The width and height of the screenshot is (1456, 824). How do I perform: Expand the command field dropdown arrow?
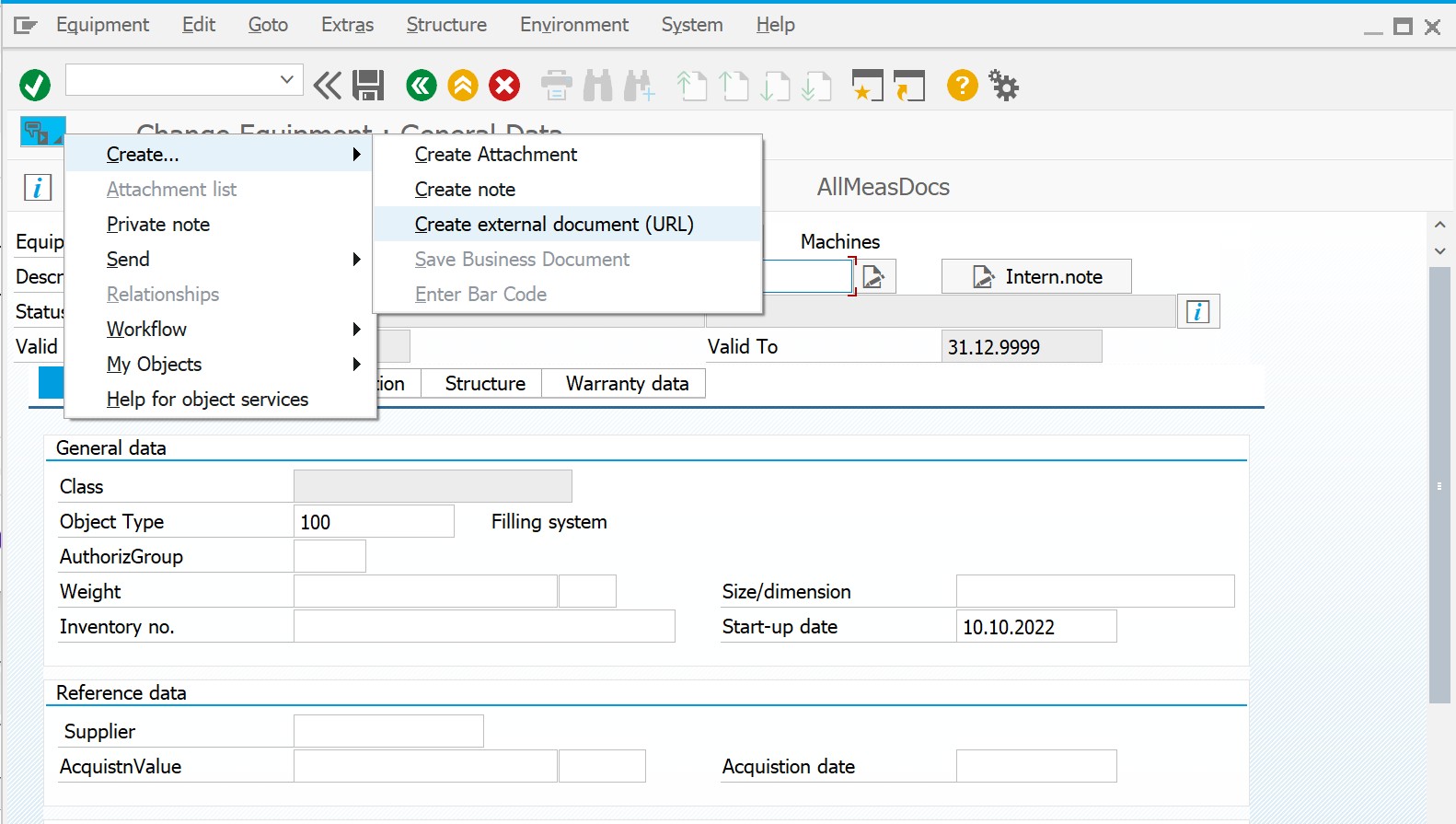tap(286, 80)
